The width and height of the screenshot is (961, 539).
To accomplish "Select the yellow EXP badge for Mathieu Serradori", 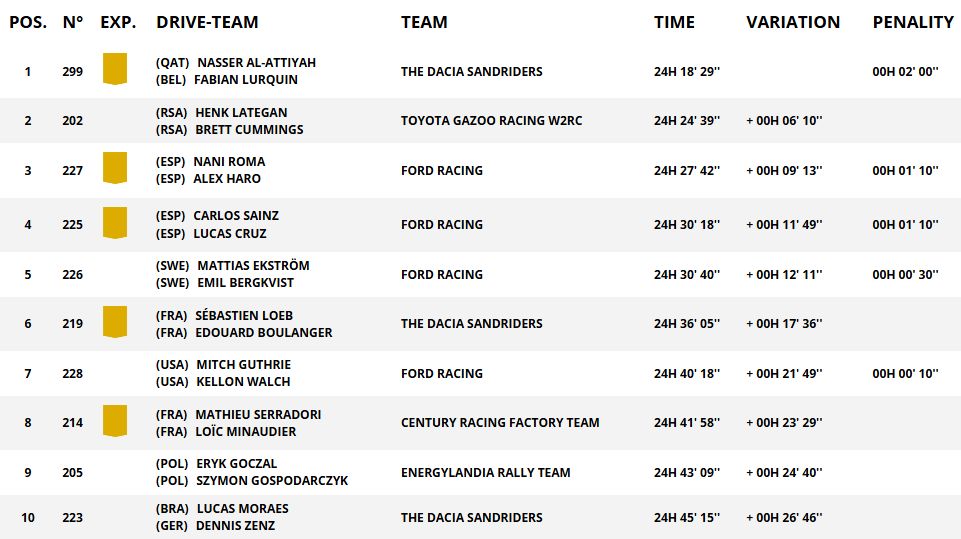I will [x=115, y=420].
